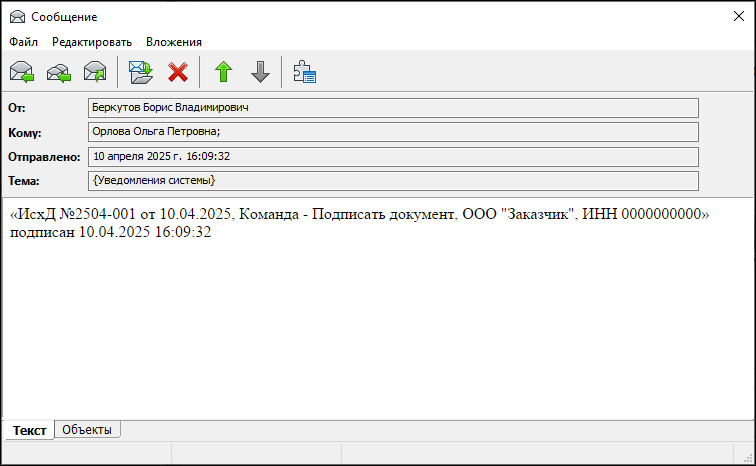Go to next message with gray down arrow

(x=260, y=72)
